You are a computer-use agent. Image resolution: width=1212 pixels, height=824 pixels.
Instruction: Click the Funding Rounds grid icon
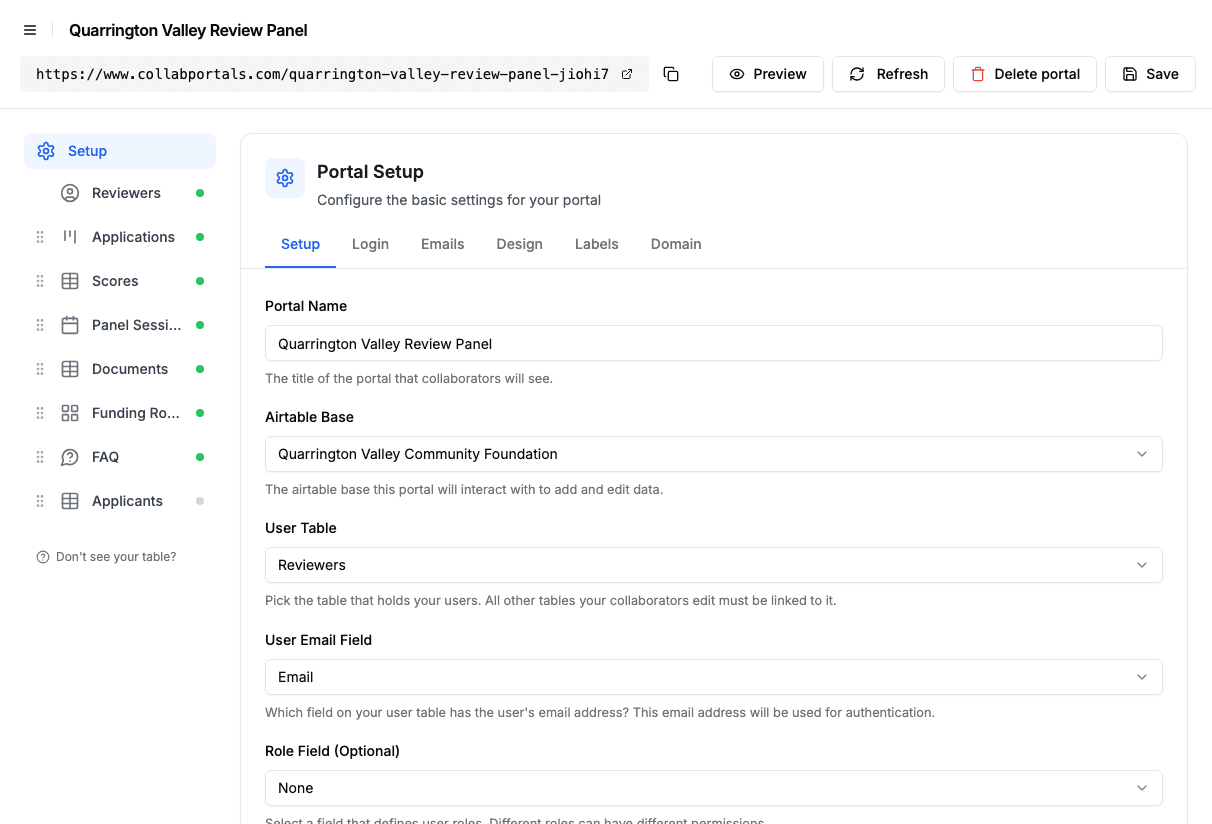(70, 413)
